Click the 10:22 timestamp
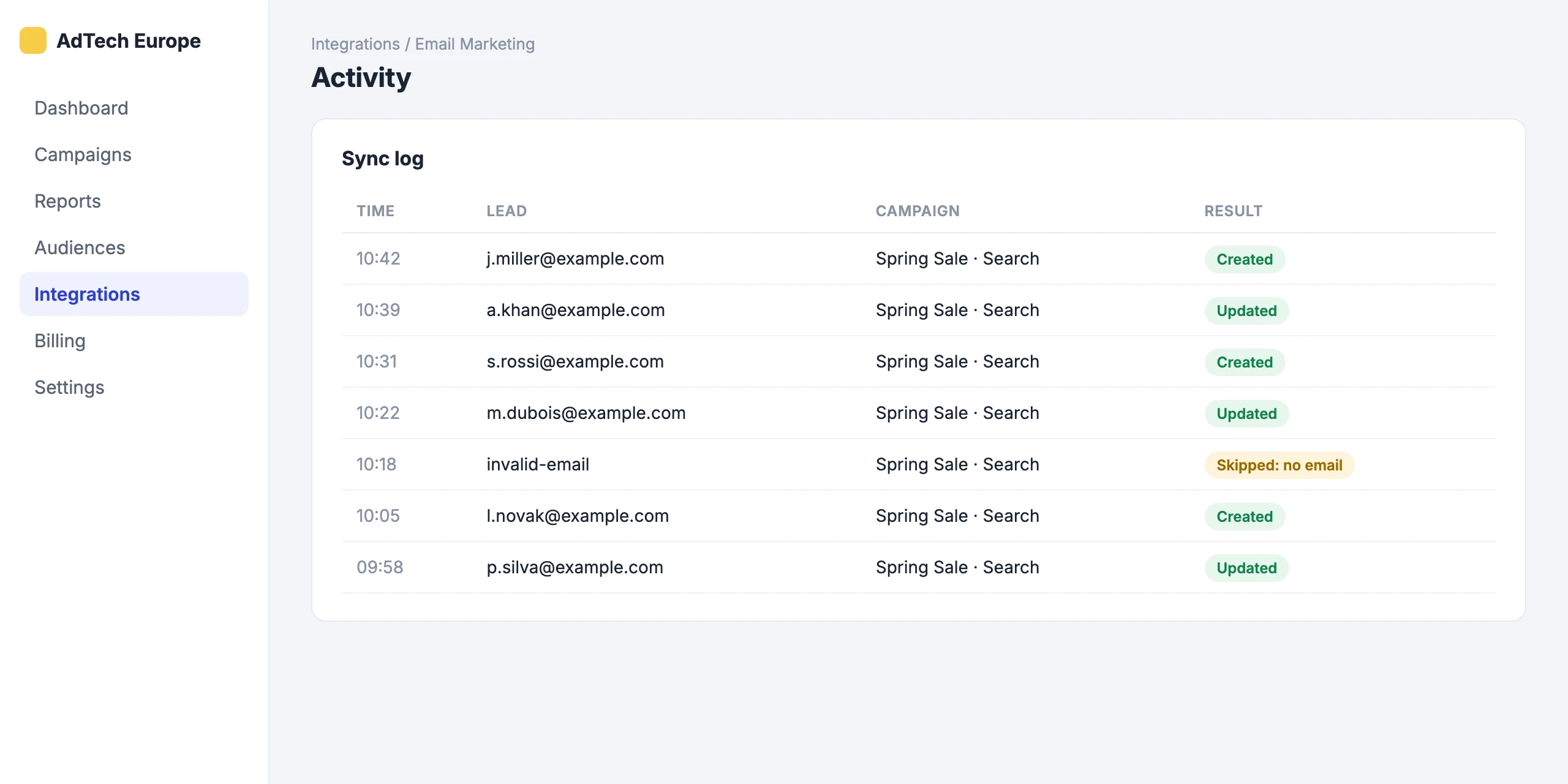The image size is (1568, 784). pos(378,413)
